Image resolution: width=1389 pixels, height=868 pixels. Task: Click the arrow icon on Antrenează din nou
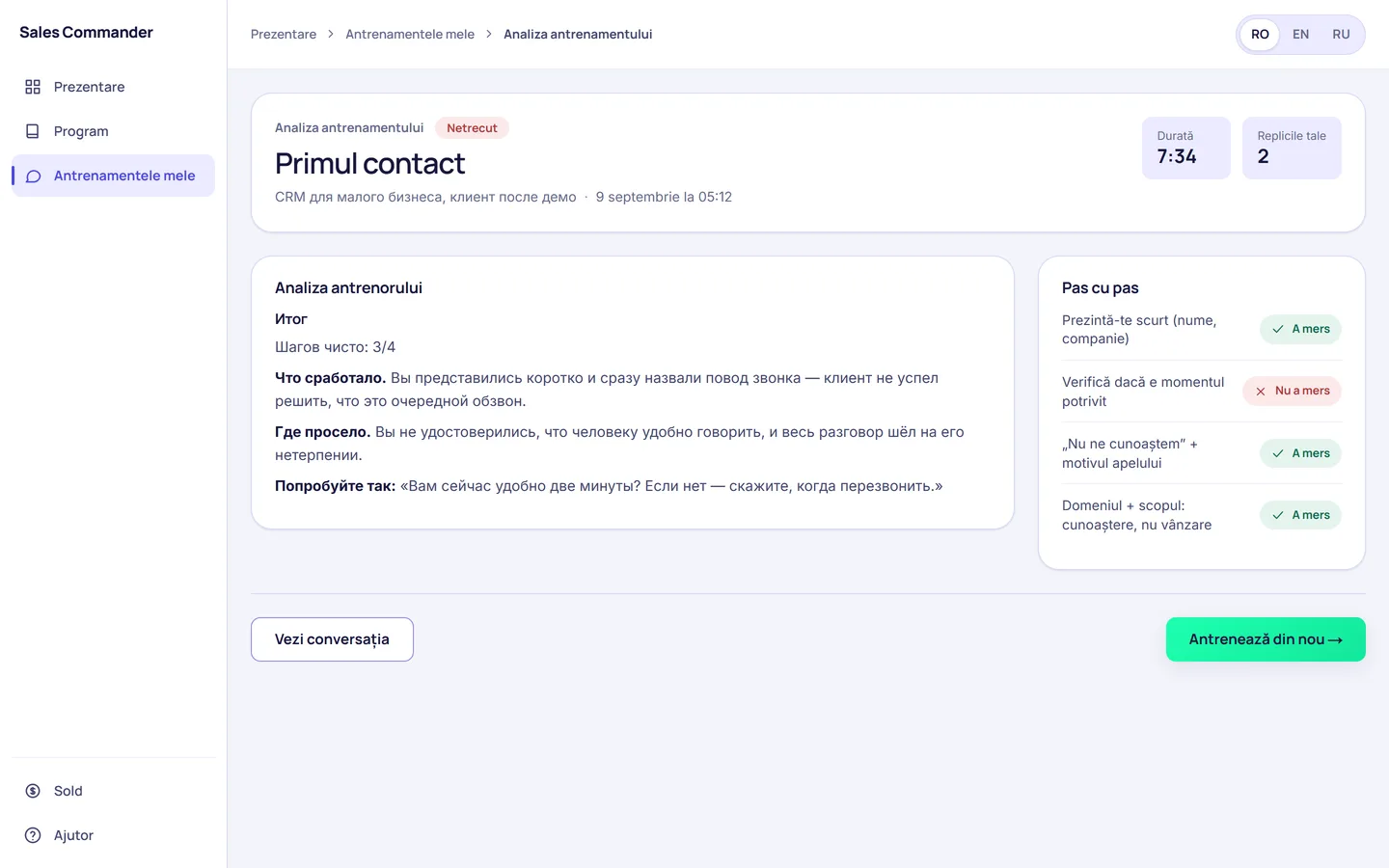point(1335,640)
